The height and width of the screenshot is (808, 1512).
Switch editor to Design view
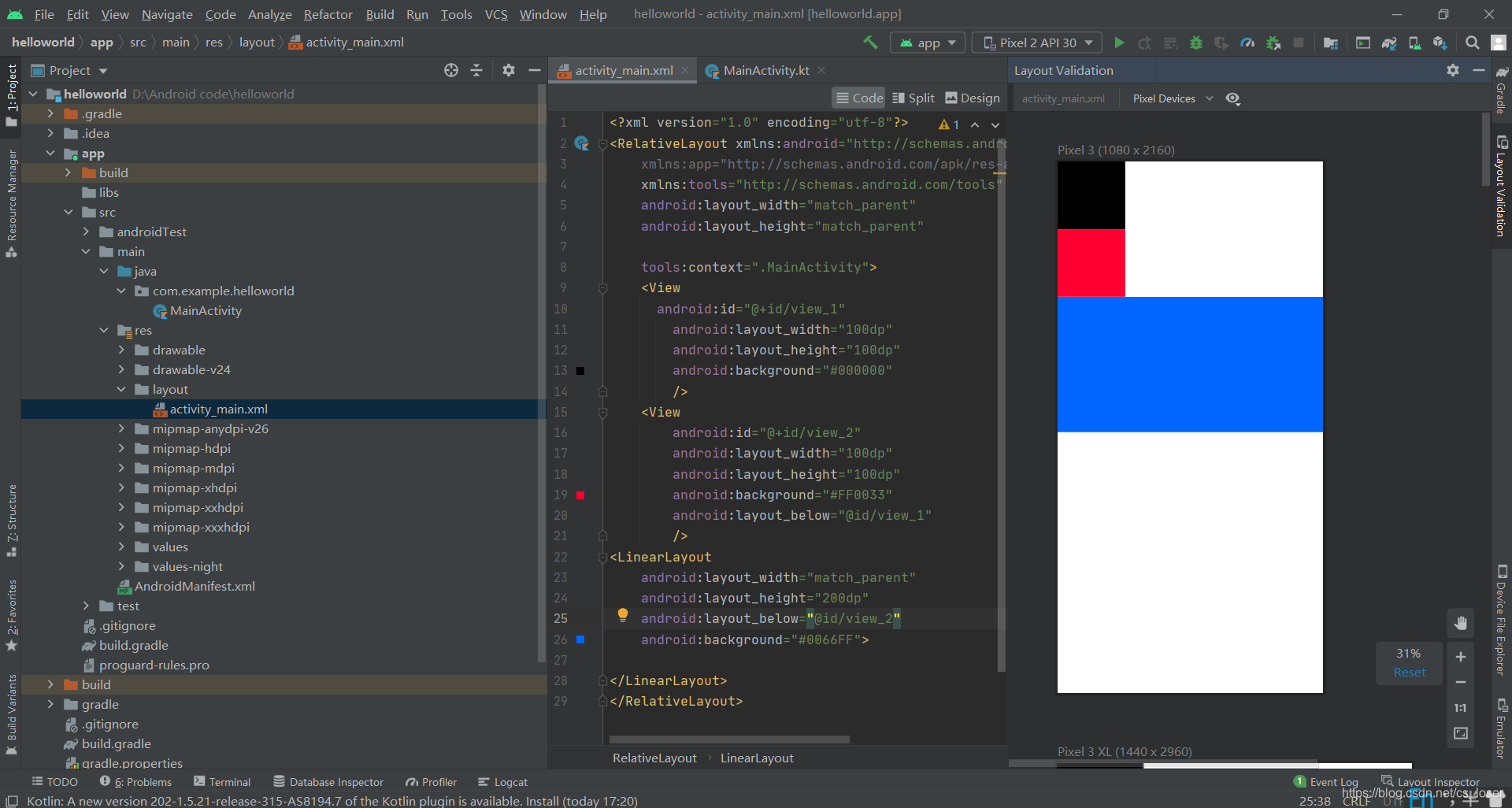(x=973, y=98)
